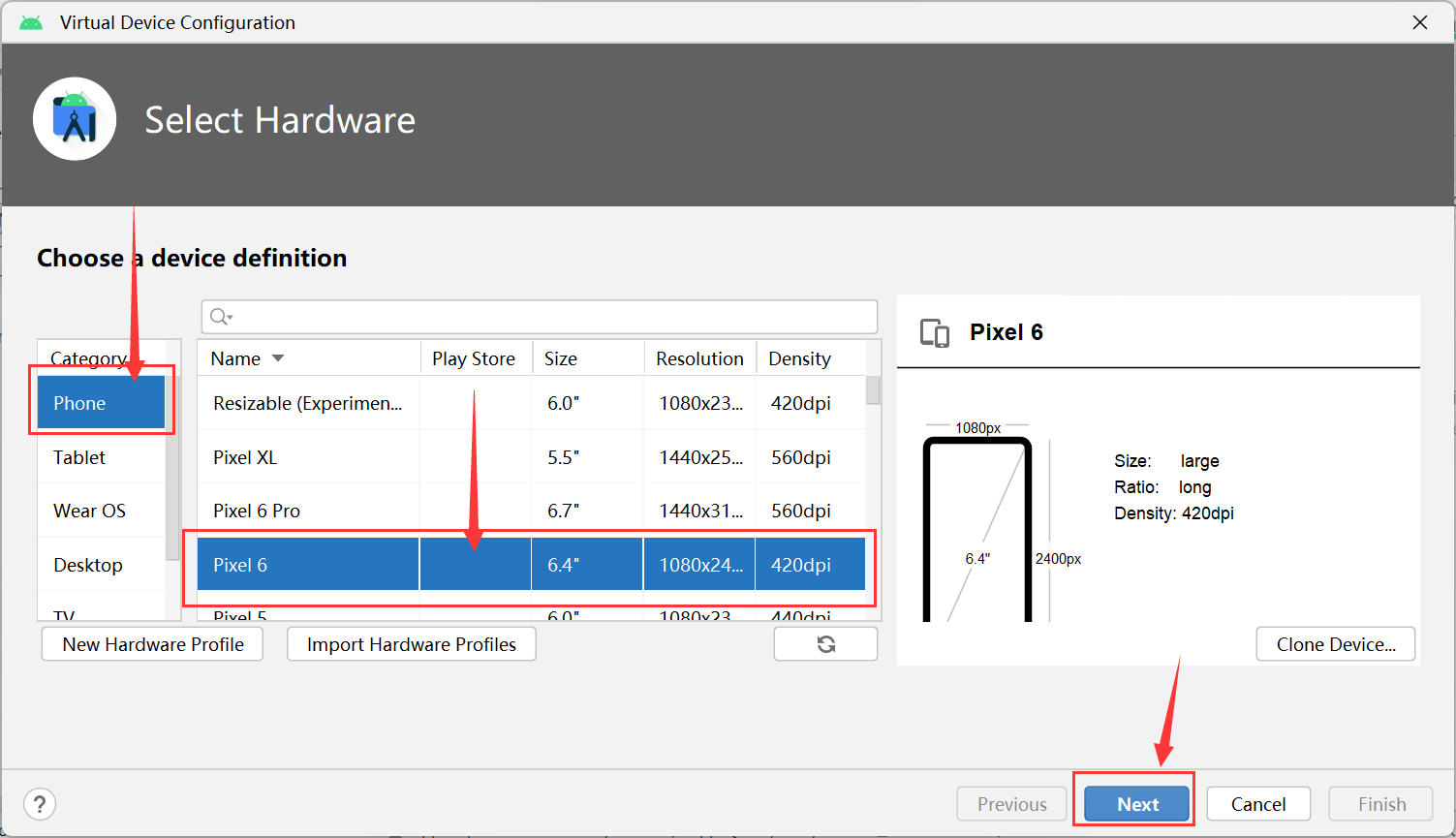The height and width of the screenshot is (838, 1456).
Task: Click Import Hardware Profiles button
Action: tap(412, 644)
